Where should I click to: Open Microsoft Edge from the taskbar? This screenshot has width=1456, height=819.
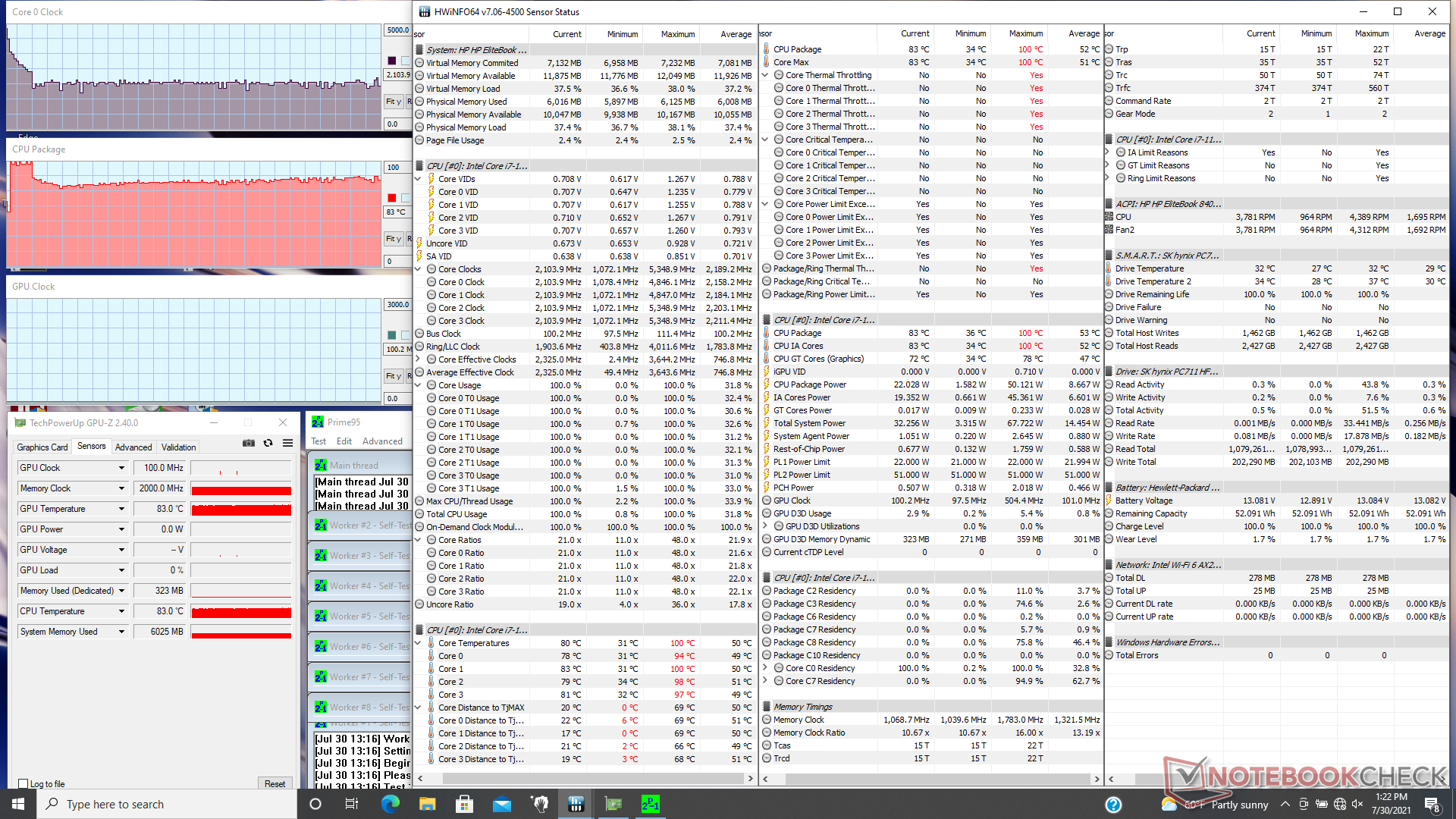[x=390, y=804]
